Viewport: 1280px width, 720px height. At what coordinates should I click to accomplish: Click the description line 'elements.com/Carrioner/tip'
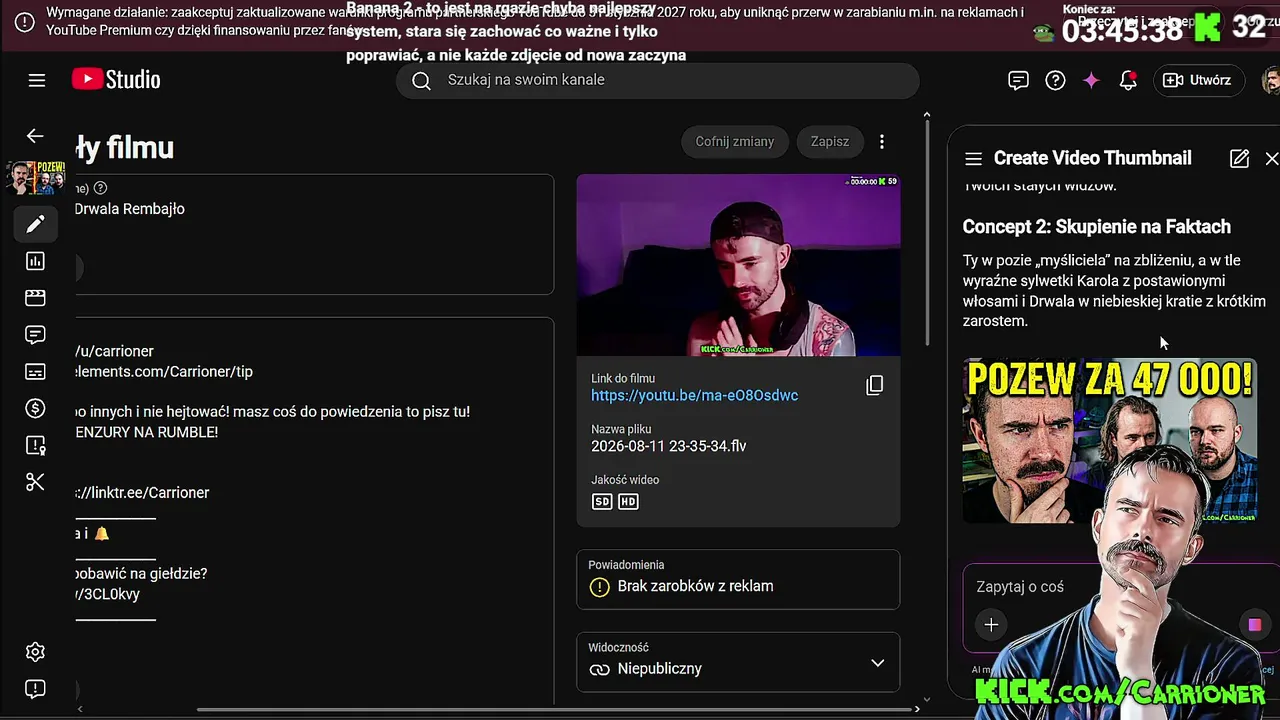click(x=164, y=372)
